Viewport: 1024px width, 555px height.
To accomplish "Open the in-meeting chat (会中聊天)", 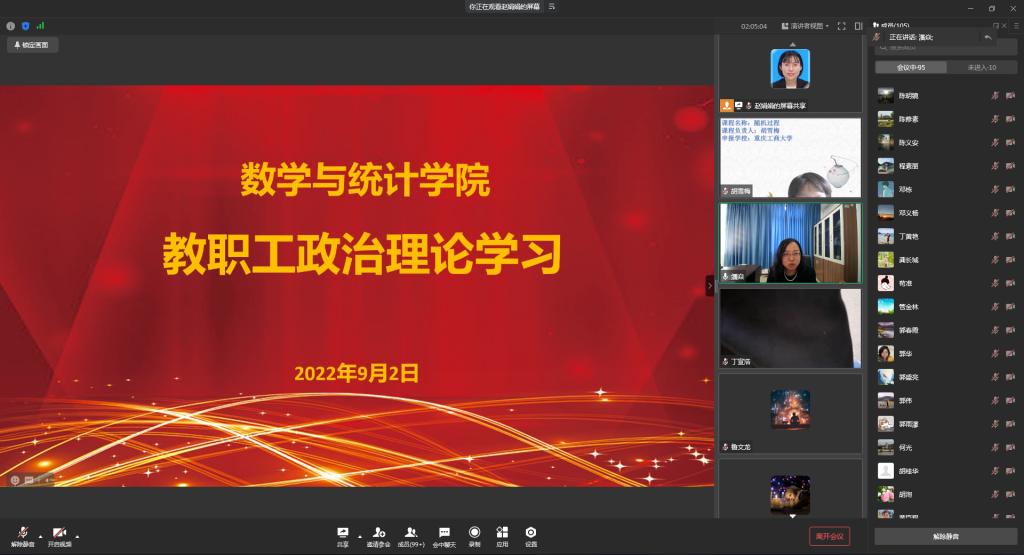I will pyautogui.click(x=444, y=534).
